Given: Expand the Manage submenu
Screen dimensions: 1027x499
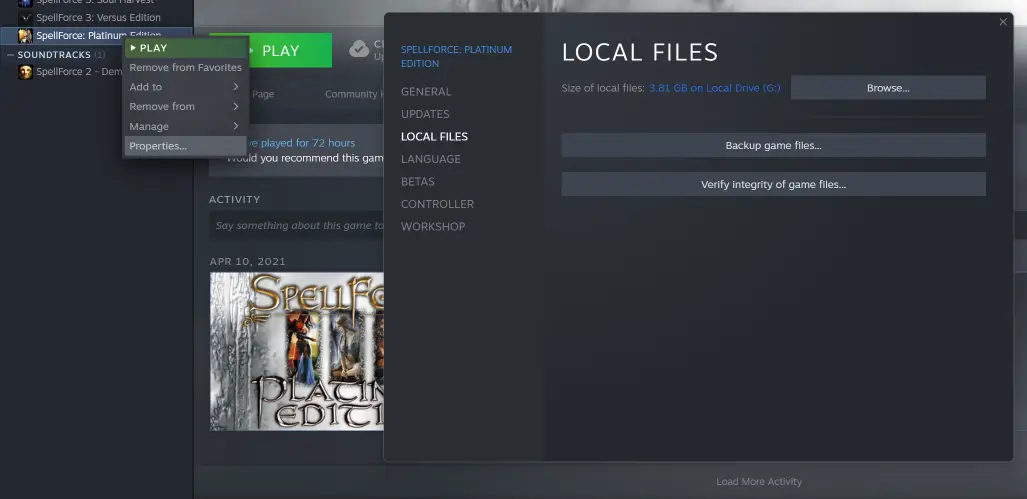Looking at the screenshot, I should click(185, 126).
